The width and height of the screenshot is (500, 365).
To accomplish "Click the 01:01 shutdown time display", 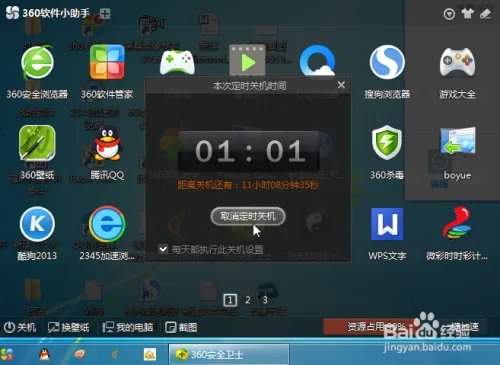I will click(250, 151).
